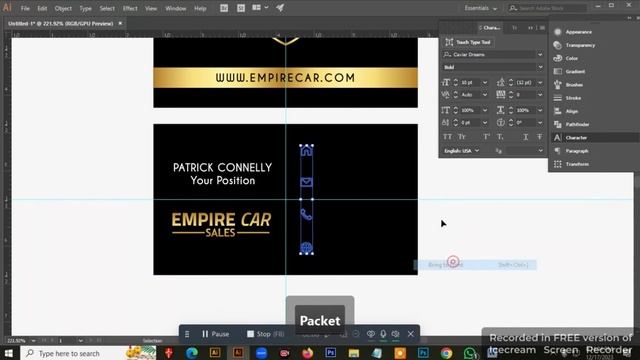Viewport: 640px width, 360px height.
Task: Pause the Icecream screen recording
Action: (x=216, y=334)
